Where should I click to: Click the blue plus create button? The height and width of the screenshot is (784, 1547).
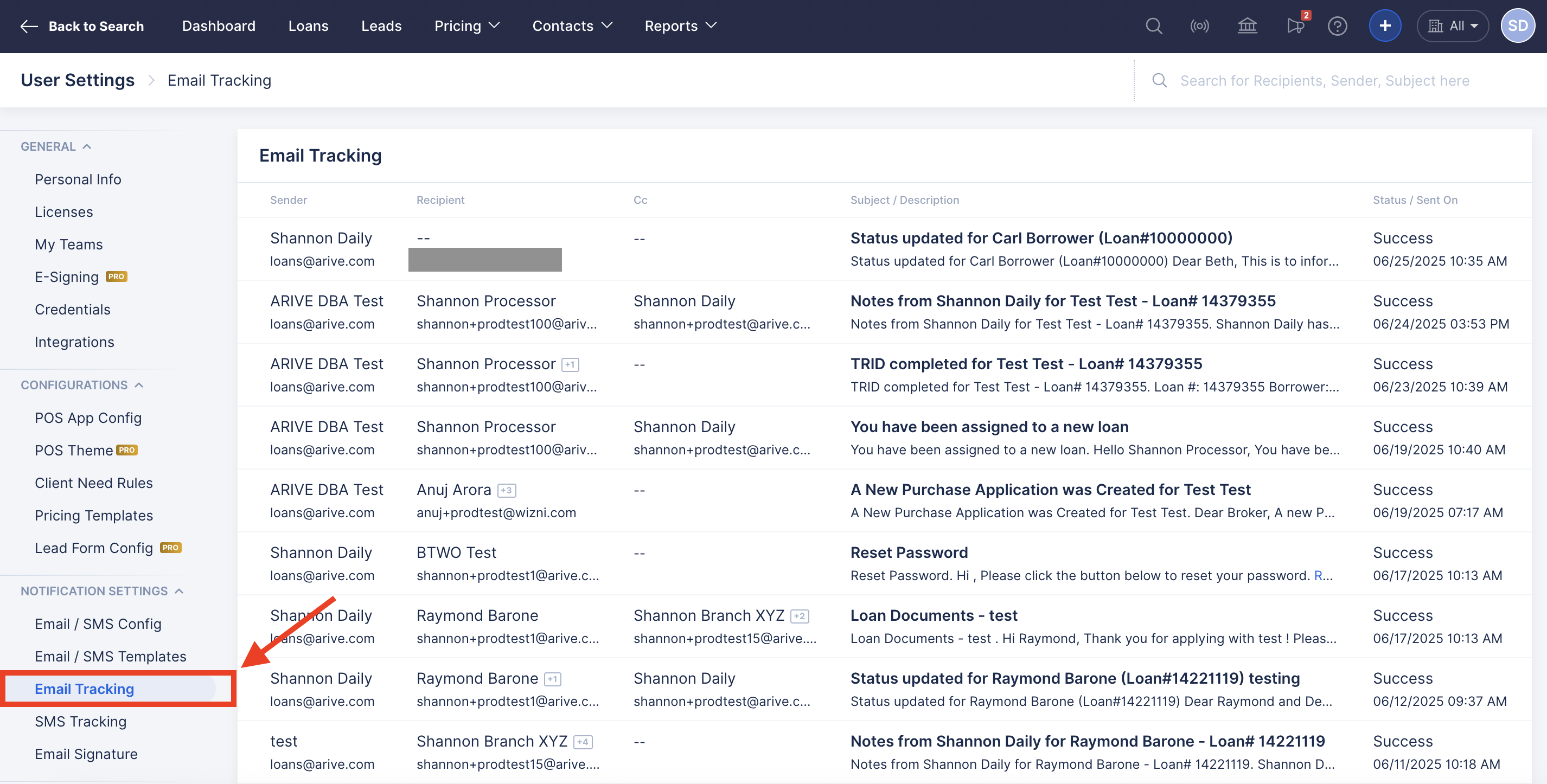pos(1384,26)
